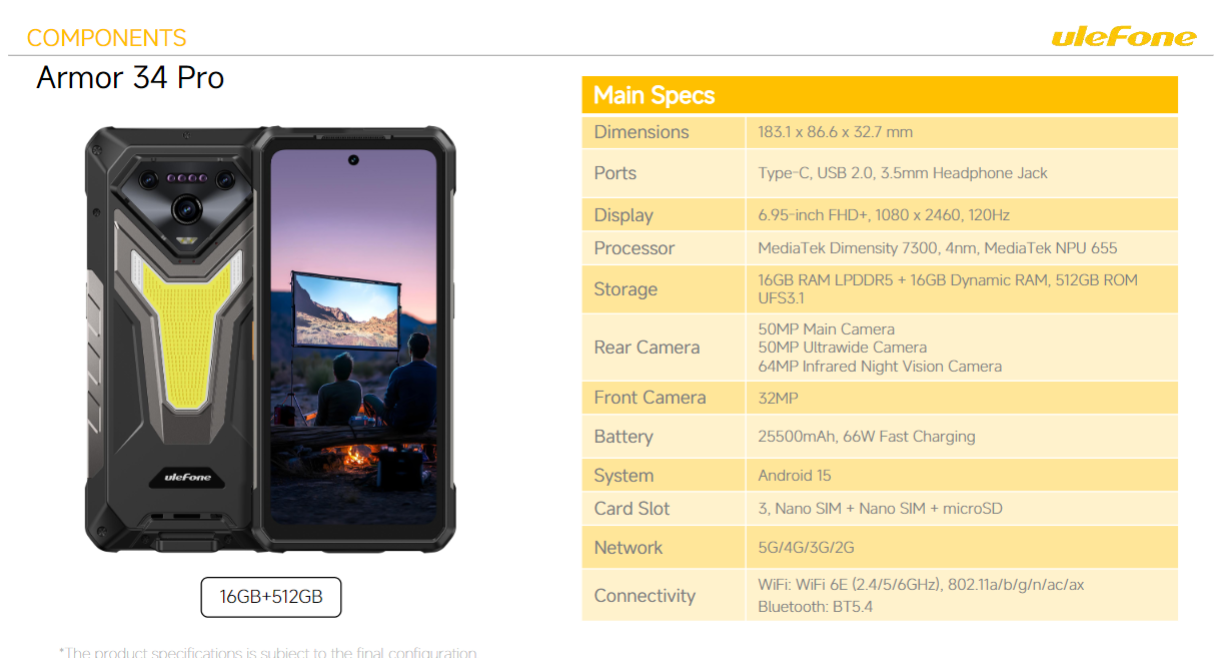Click the Display label
The image size is (1216, 658).
pyautogui.click(x=623, y=215)
